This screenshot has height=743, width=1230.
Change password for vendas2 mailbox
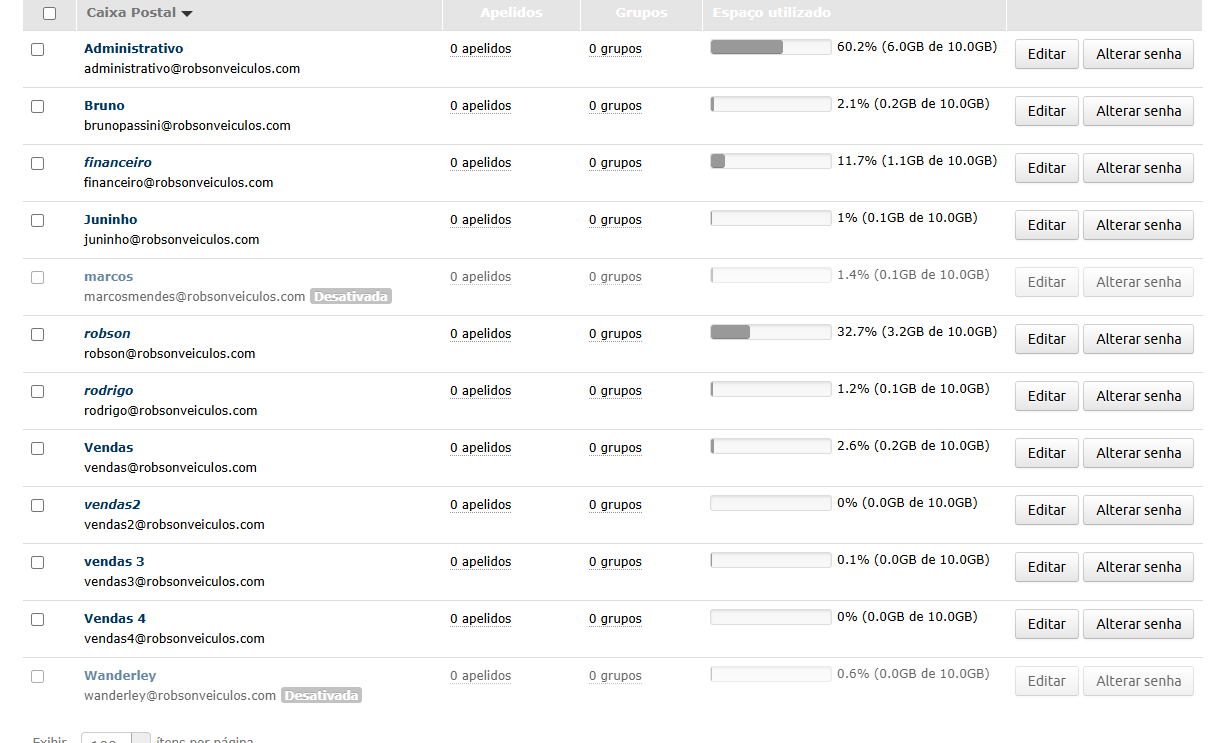click(1138, 510)
